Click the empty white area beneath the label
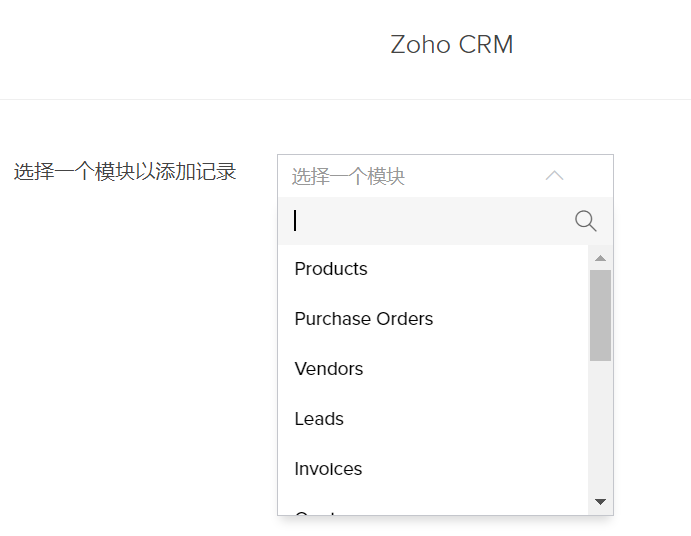Viewport: 691px width, 536px height. [125, 350]
